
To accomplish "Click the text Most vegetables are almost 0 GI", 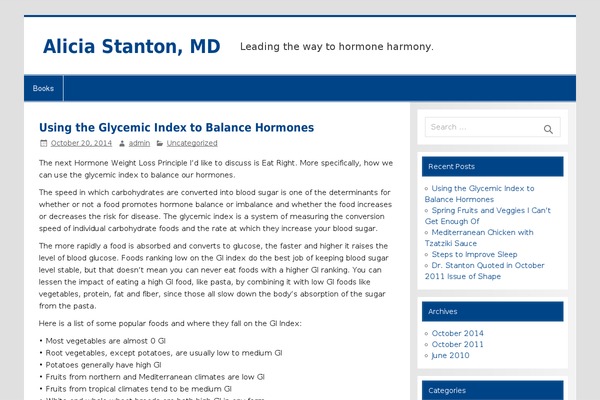I will point(106,341).
